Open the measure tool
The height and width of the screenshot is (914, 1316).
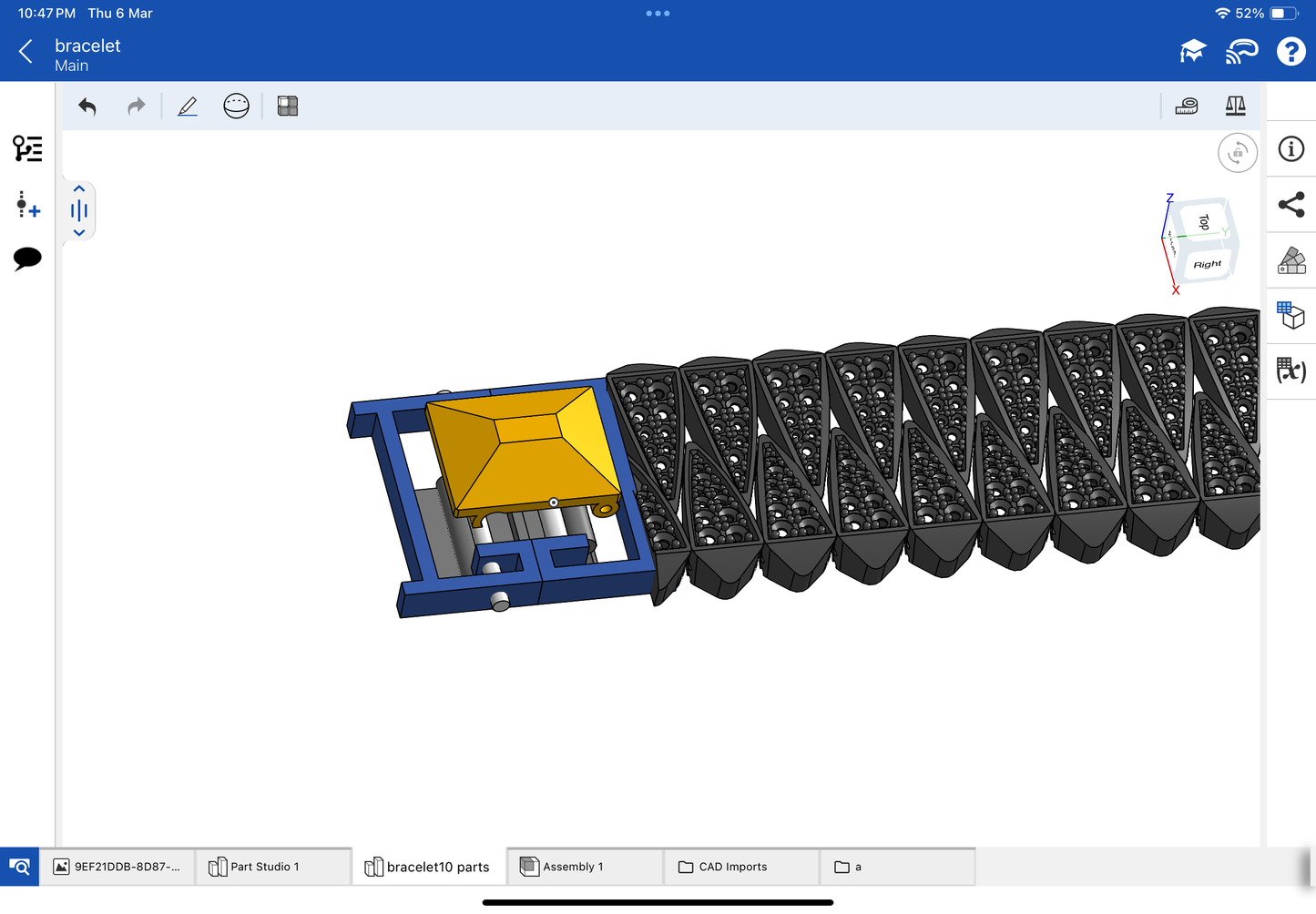[1186, 107]
